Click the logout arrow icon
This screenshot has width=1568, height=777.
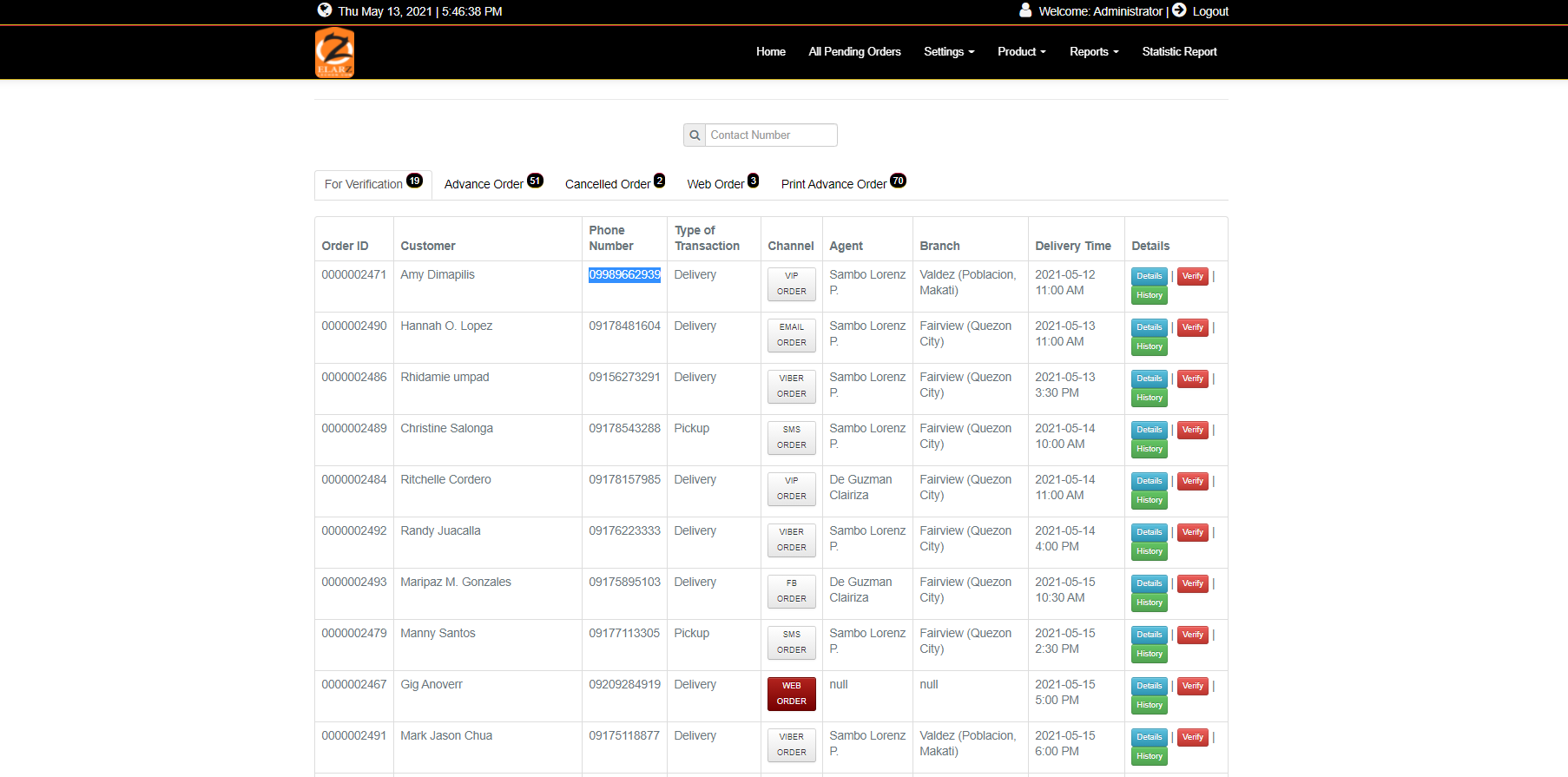pos(1179,10)
